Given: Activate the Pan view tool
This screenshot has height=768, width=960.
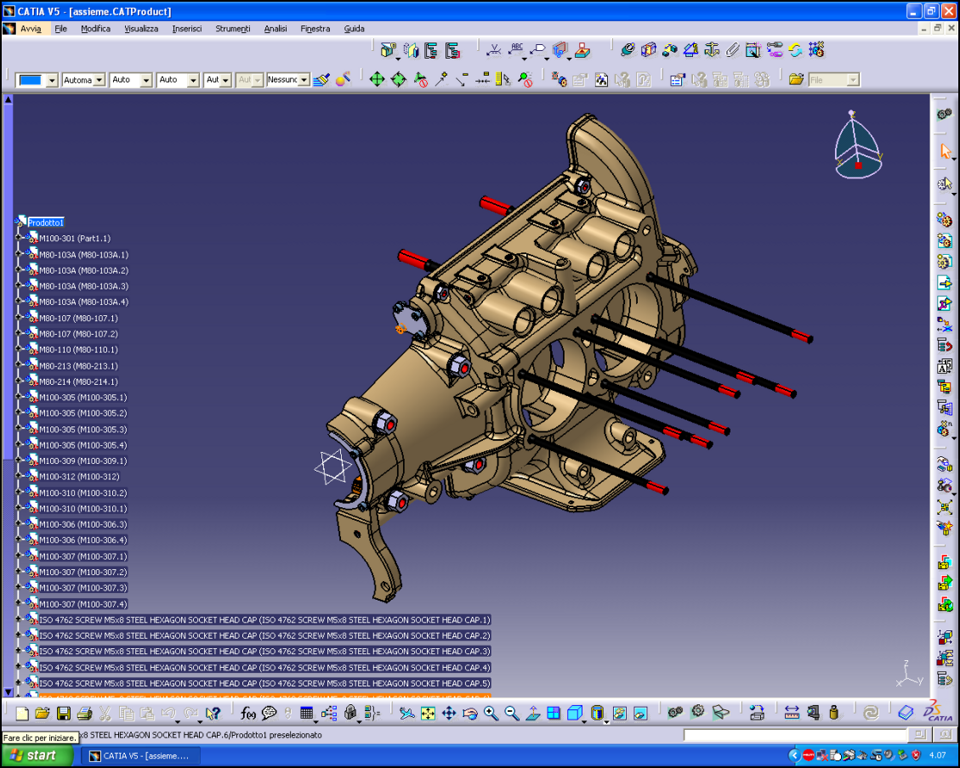Looking at the screenshot, I should [x=449, y=713].
